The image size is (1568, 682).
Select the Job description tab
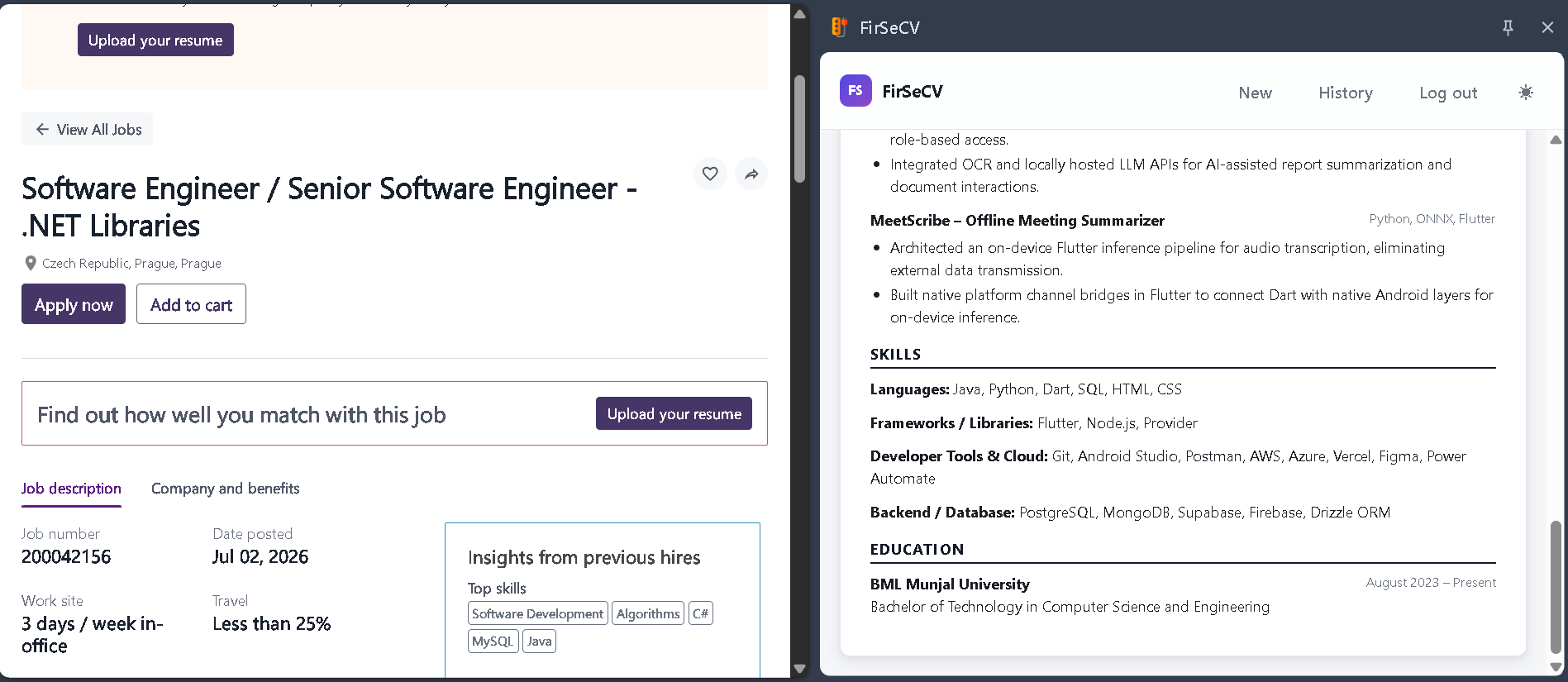71,489
